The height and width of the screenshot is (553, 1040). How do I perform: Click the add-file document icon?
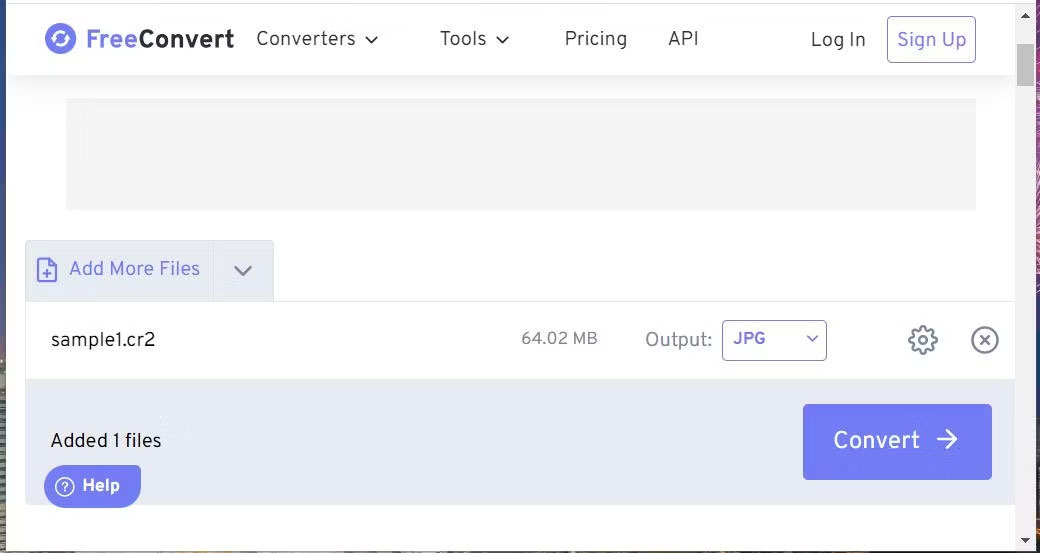47,270
